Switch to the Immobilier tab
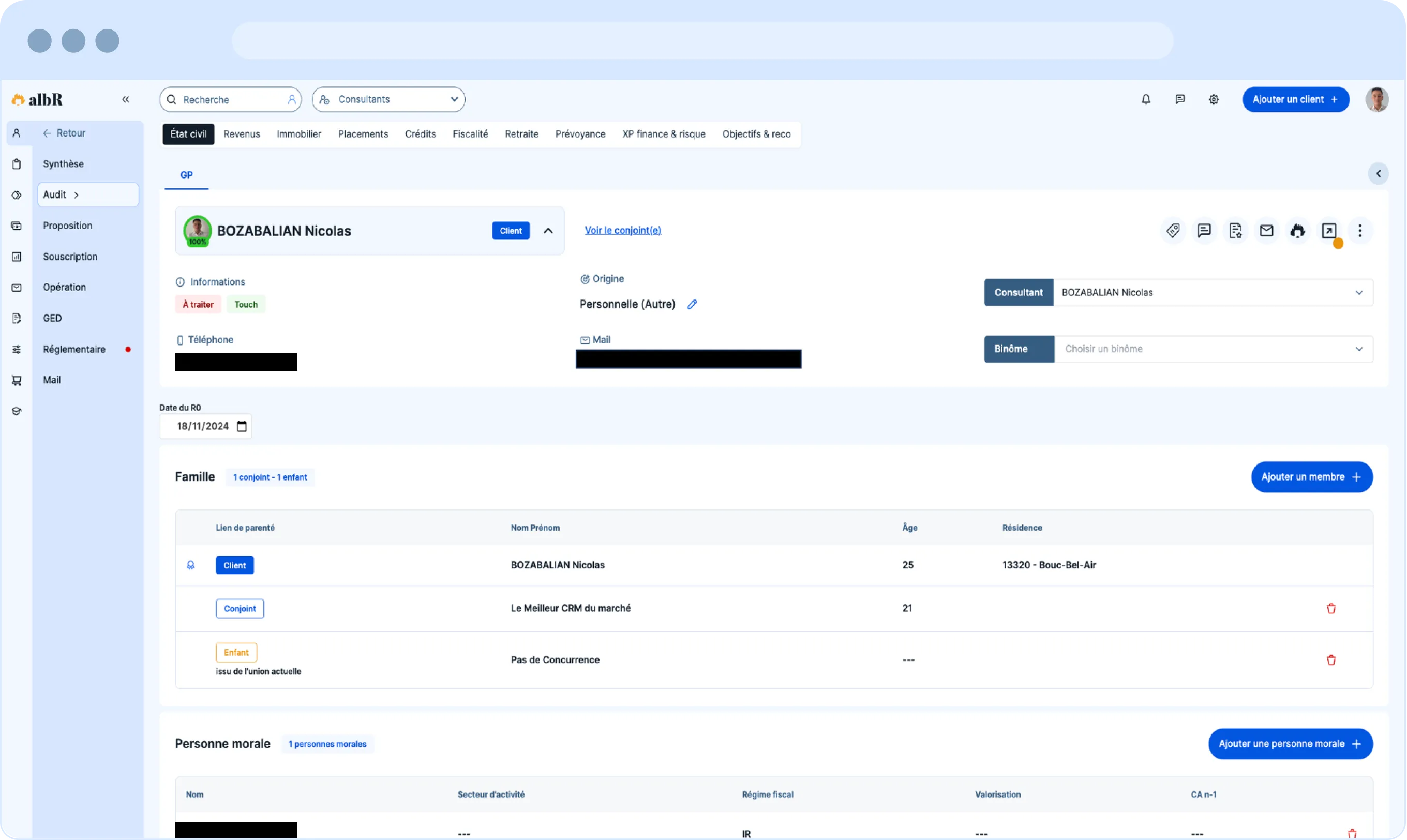This screenshot has width=1407, height=840. pos(298,134)
